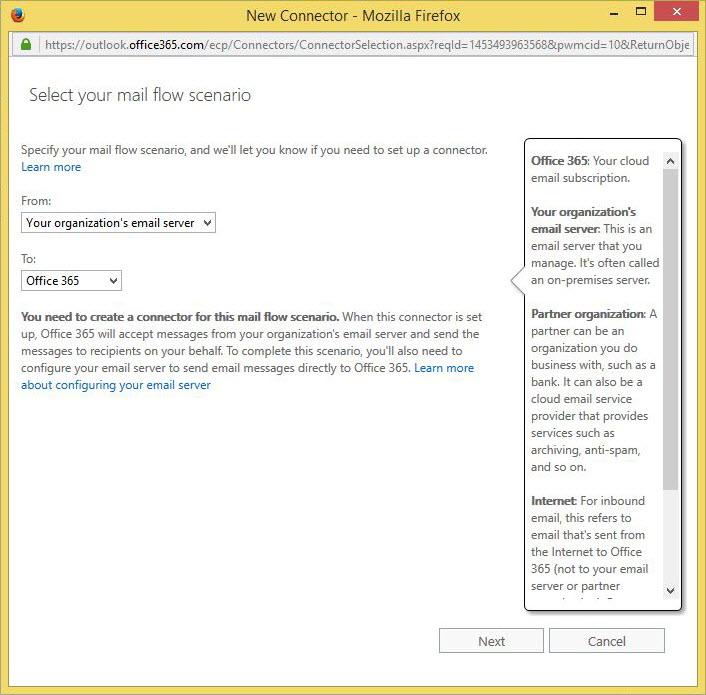Click the help panel vertical scrollbar thumb
This screenshot has width=706, height=695.
point(670,329)
